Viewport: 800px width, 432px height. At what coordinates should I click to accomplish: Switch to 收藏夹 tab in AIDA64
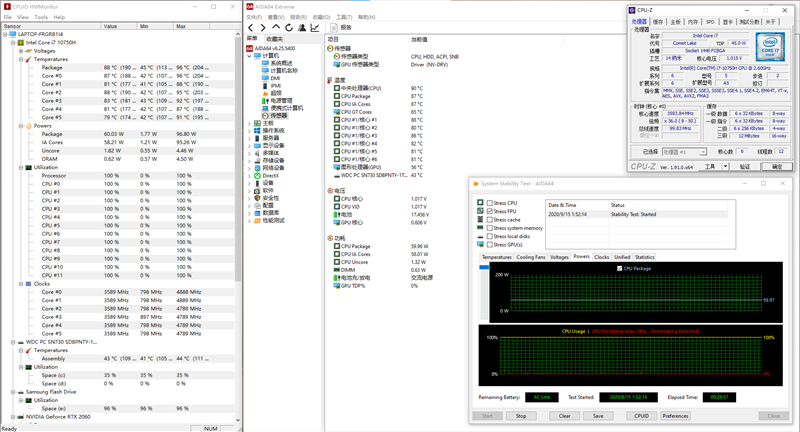274,39
